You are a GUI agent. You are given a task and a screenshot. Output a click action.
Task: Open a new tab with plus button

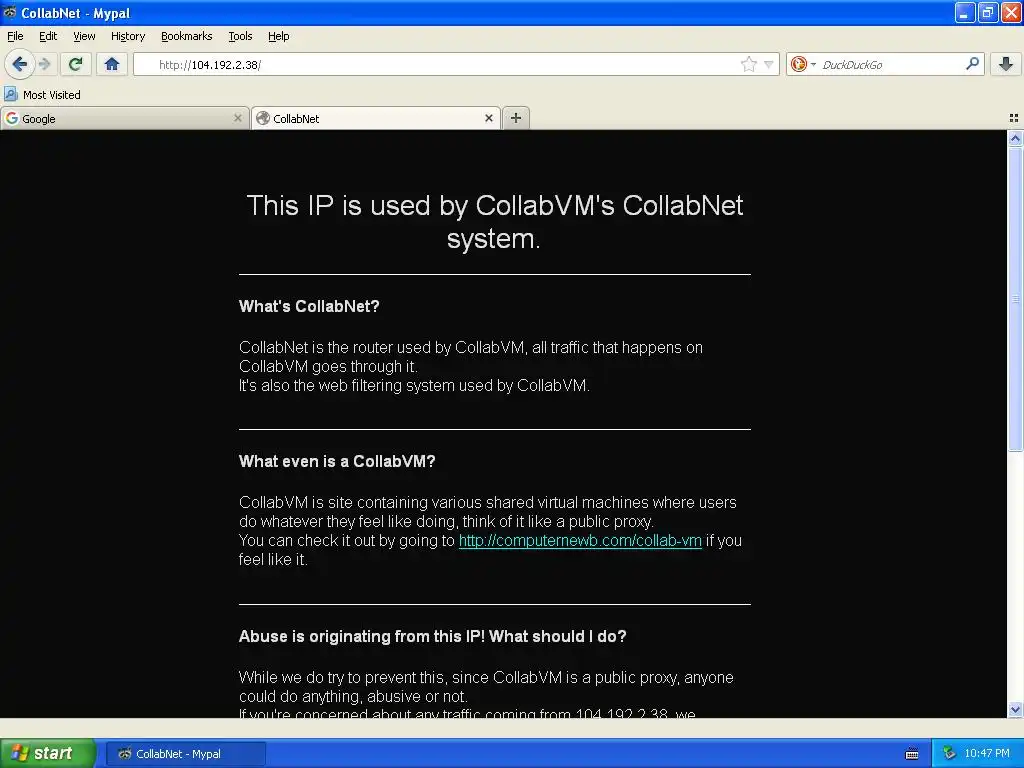tap(516, 118)
